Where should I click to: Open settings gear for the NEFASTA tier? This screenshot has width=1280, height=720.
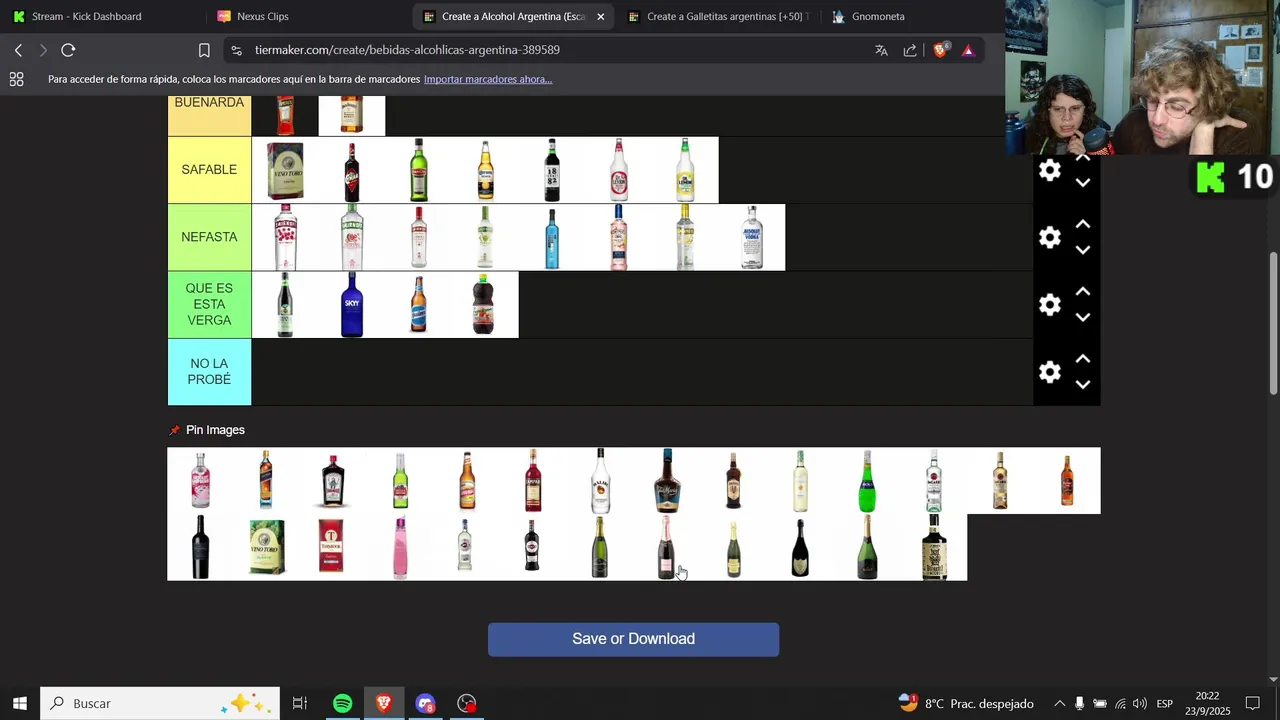click(x=1049, y=237)
